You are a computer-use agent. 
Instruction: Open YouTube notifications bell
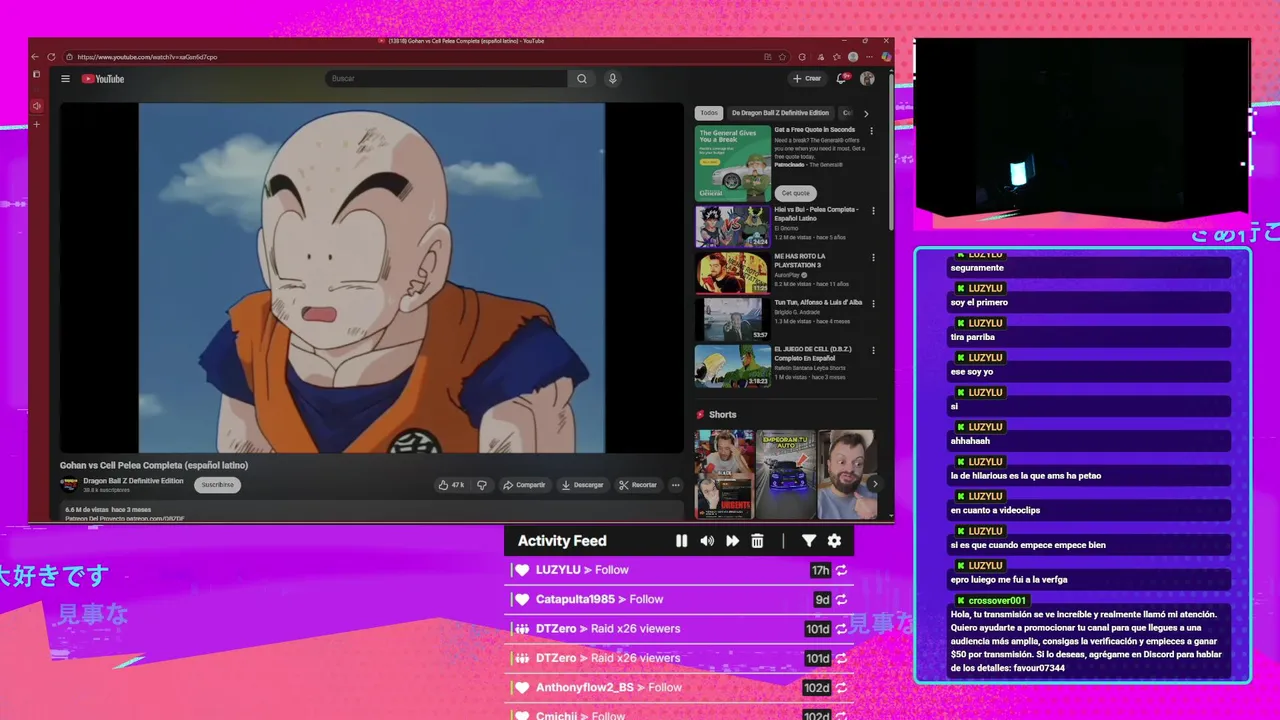point(843,78)
